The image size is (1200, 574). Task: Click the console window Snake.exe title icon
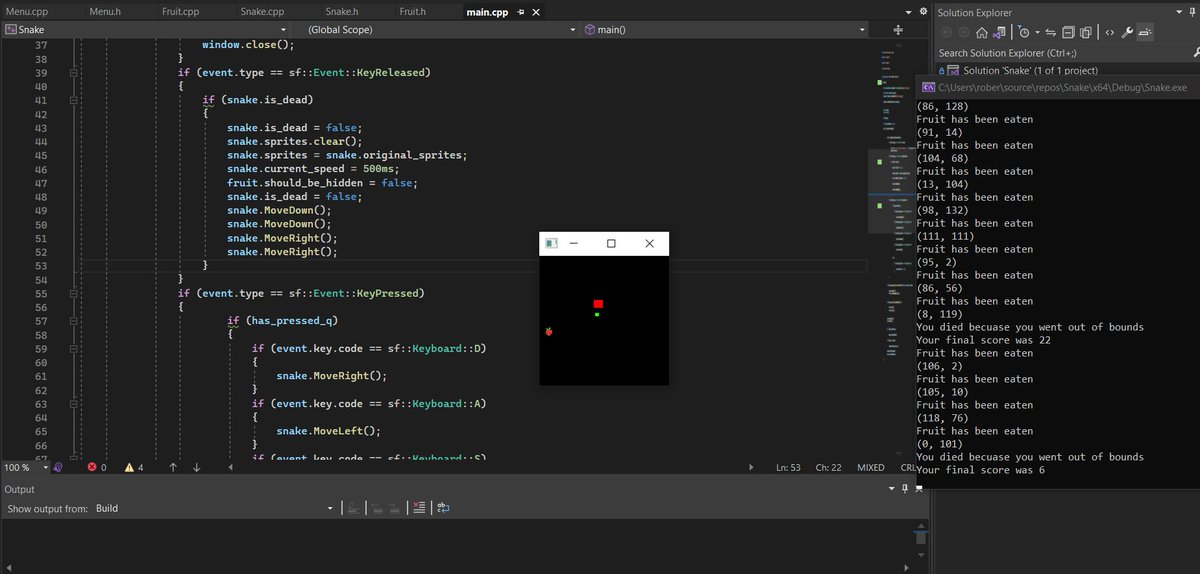point(929,88)
